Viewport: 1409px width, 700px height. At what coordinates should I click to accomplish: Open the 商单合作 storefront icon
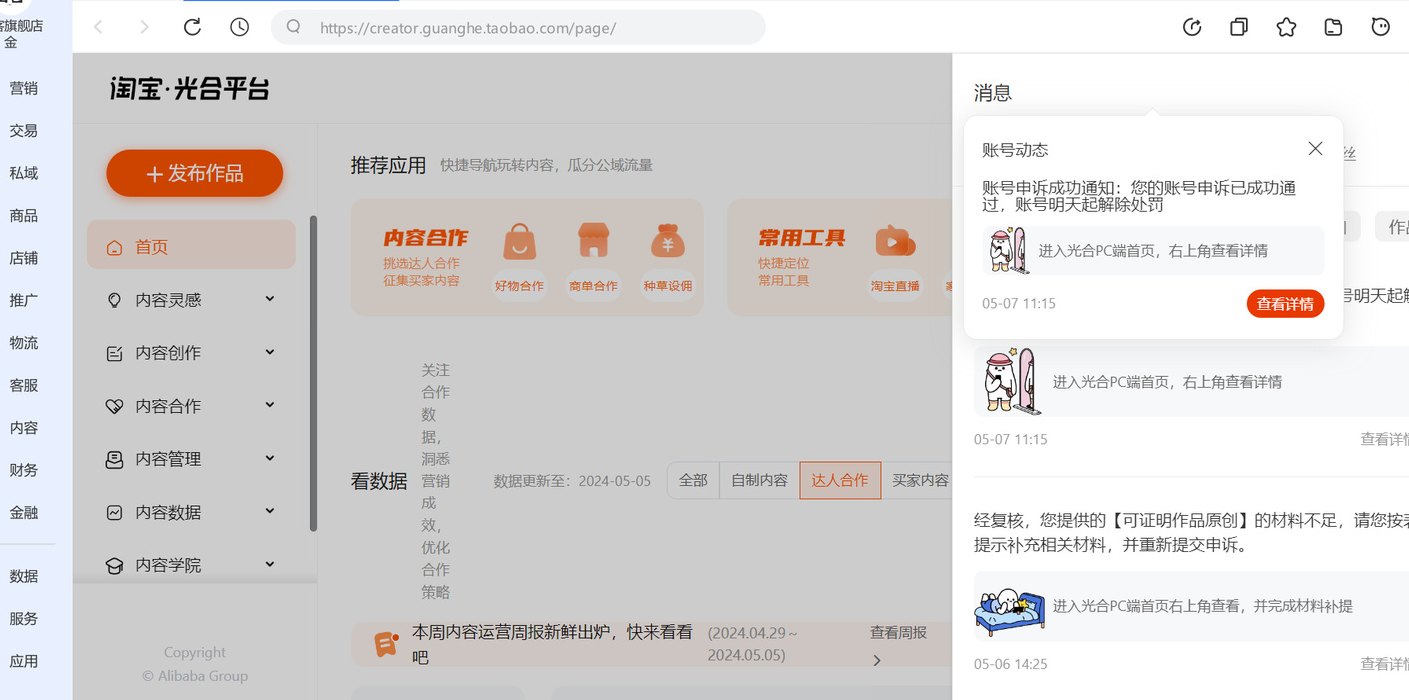(x=593, y=241)
